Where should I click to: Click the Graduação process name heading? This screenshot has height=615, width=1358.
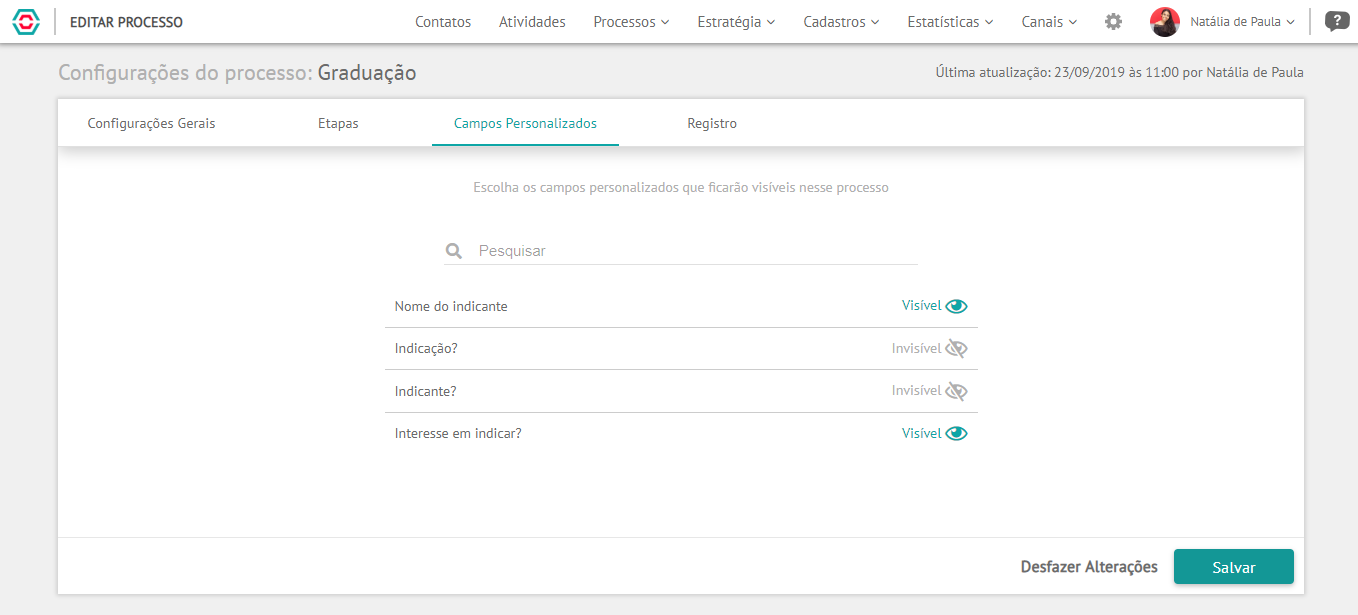[x=367, y=73]
